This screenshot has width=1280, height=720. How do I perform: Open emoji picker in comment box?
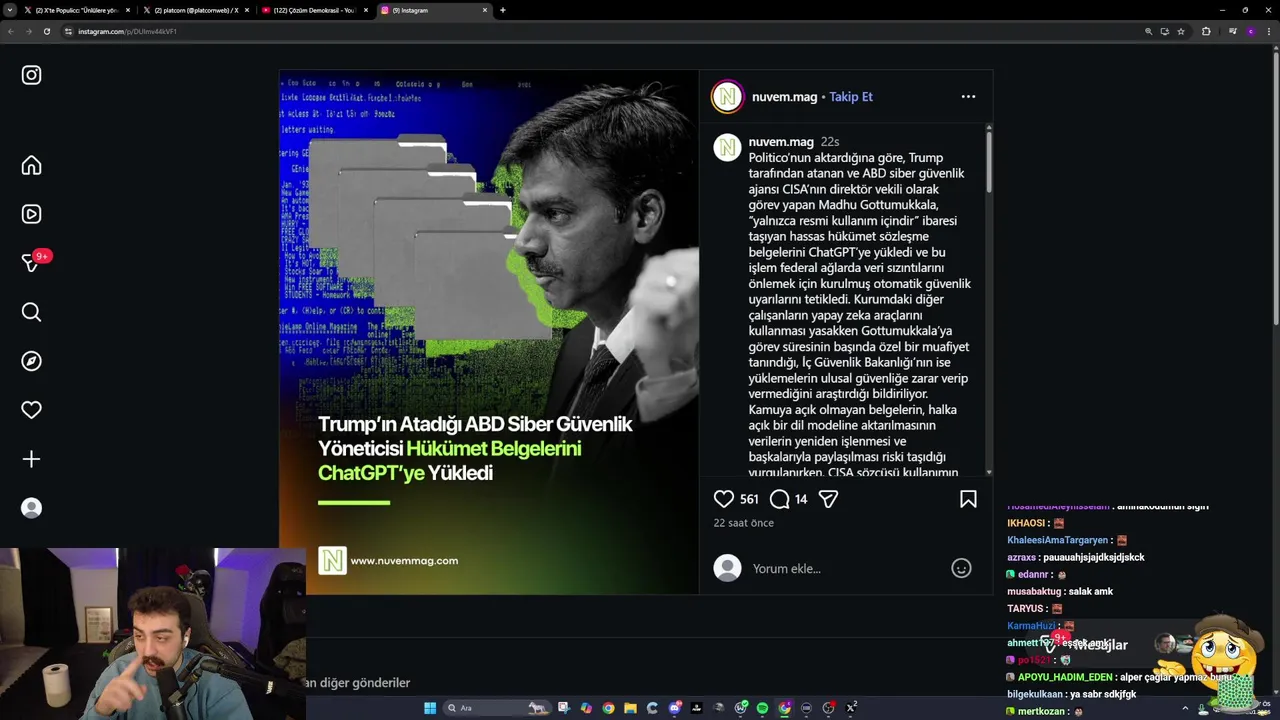click(x=961, y=568)
